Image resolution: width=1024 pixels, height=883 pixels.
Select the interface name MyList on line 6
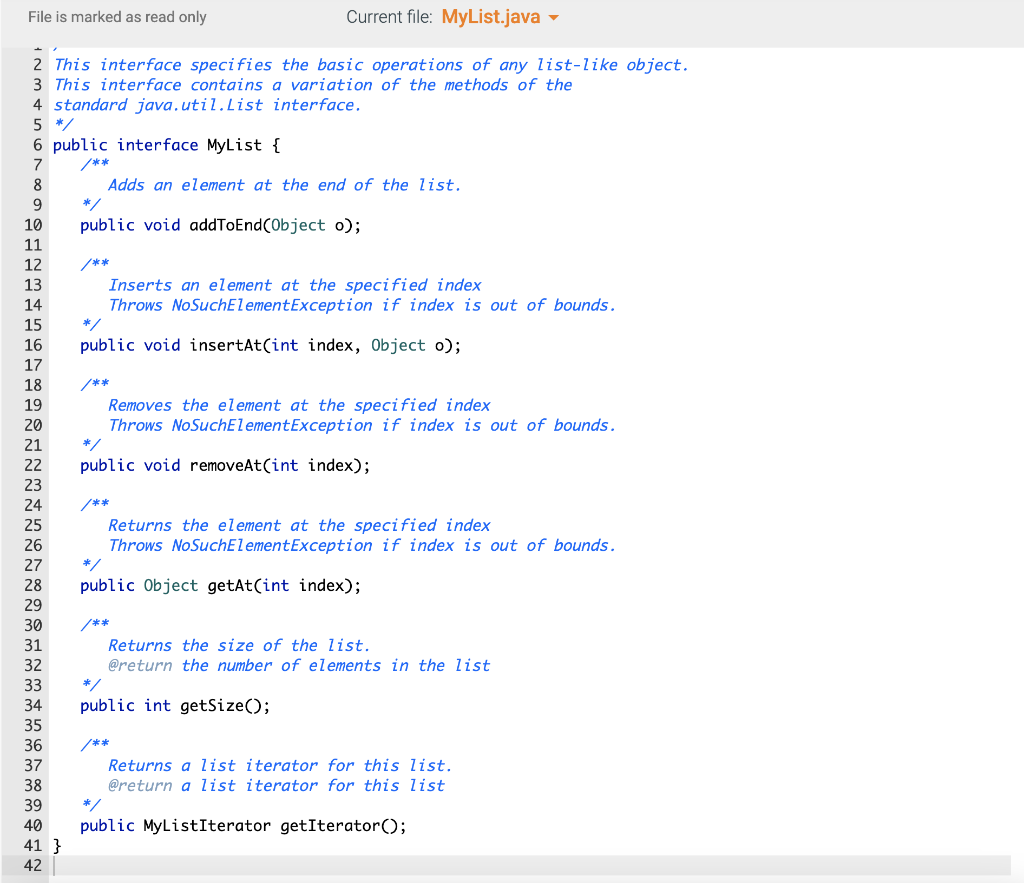tap(234, 144)
